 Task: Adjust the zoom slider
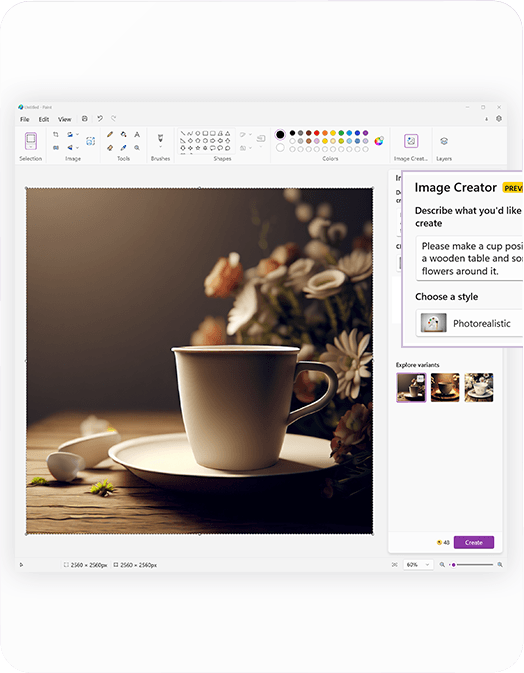pyautogui.click(x=472, y=564)
